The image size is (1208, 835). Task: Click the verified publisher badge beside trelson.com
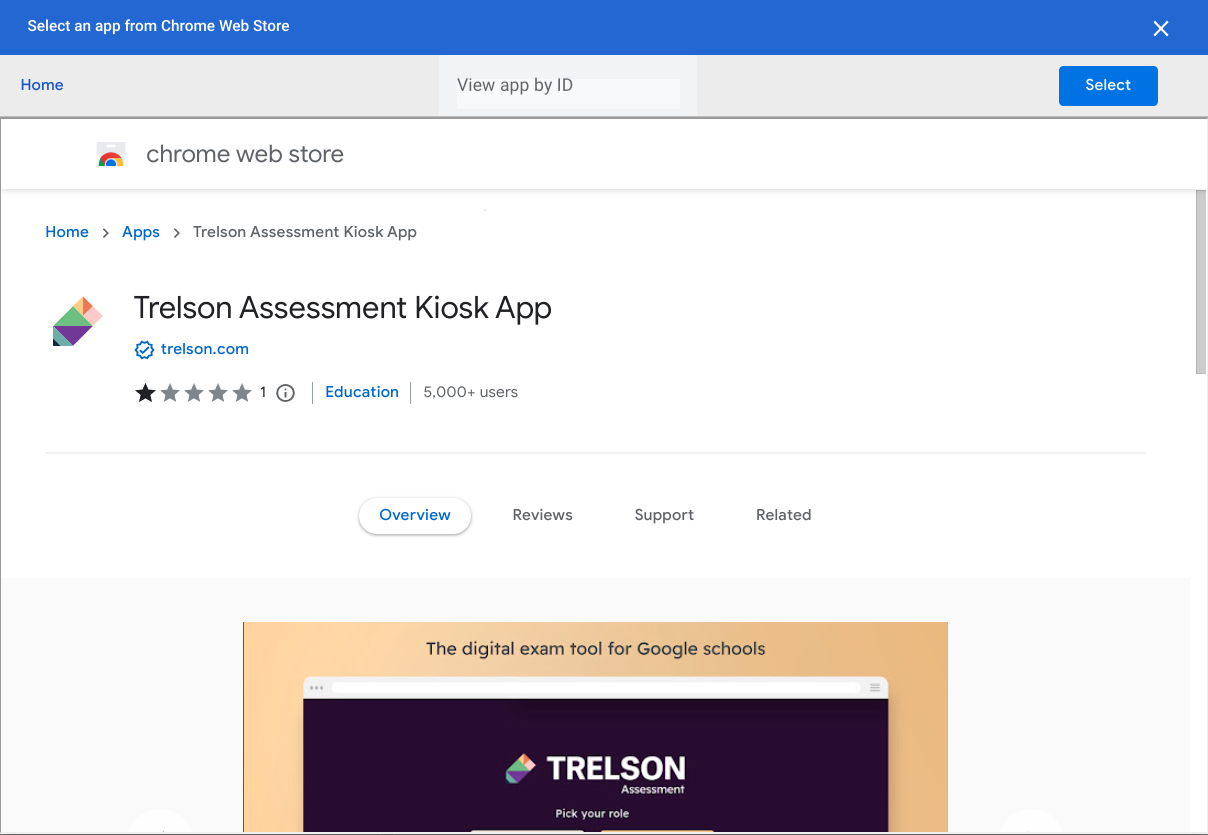coord(144,349)
